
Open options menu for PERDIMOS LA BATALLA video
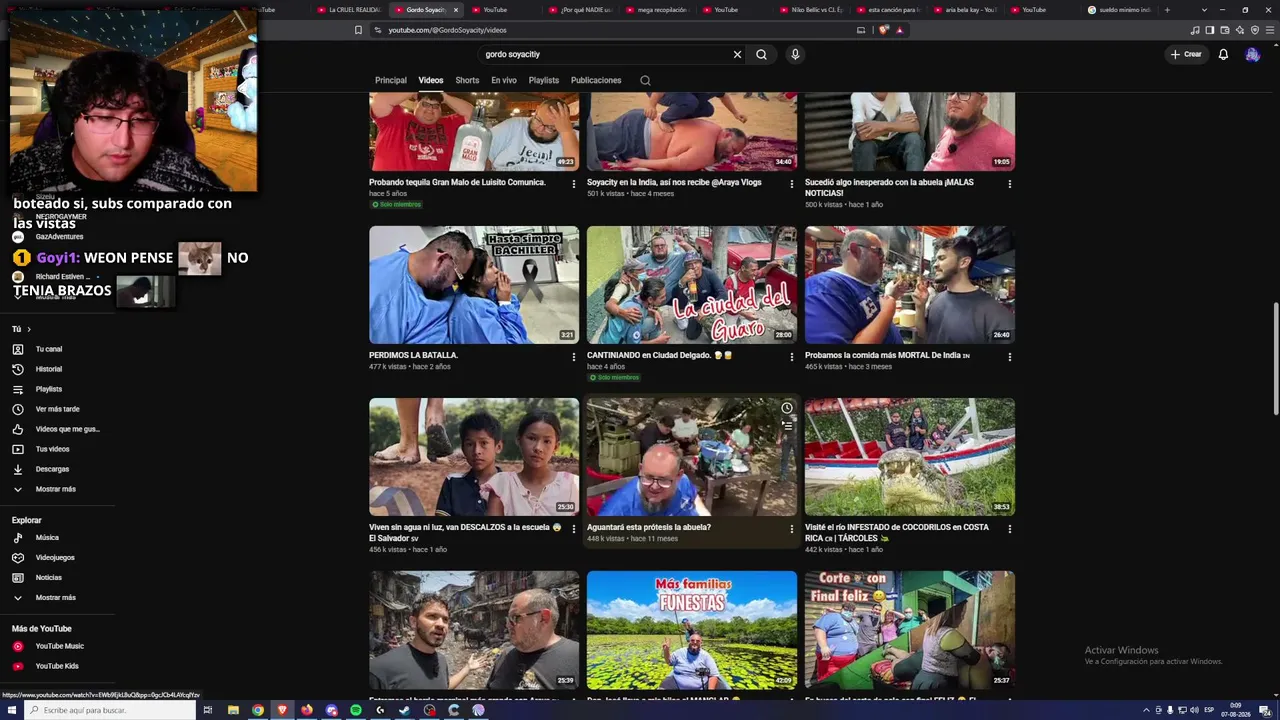[574, 357]
